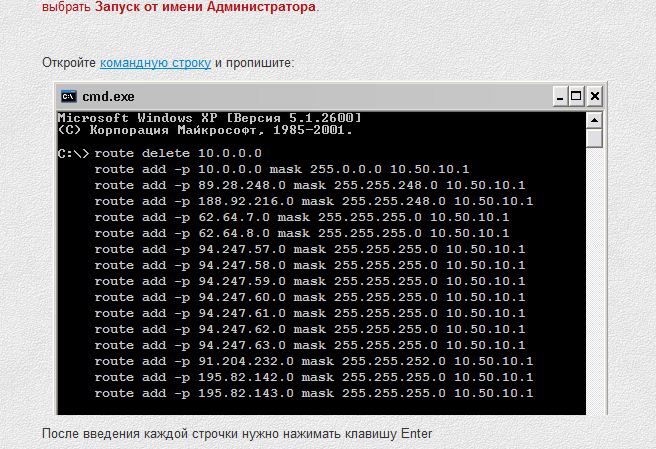Click the route line for 89.28.248.0

coord(310,185)
